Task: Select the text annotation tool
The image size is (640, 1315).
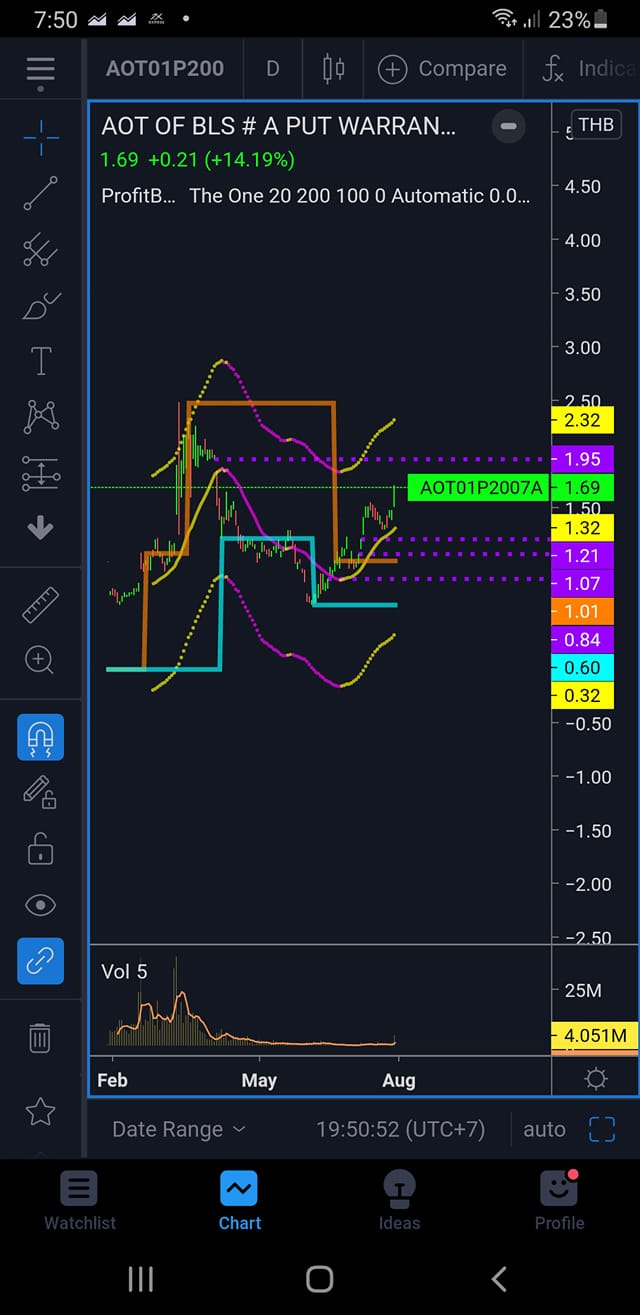Action: coord(40,360)
